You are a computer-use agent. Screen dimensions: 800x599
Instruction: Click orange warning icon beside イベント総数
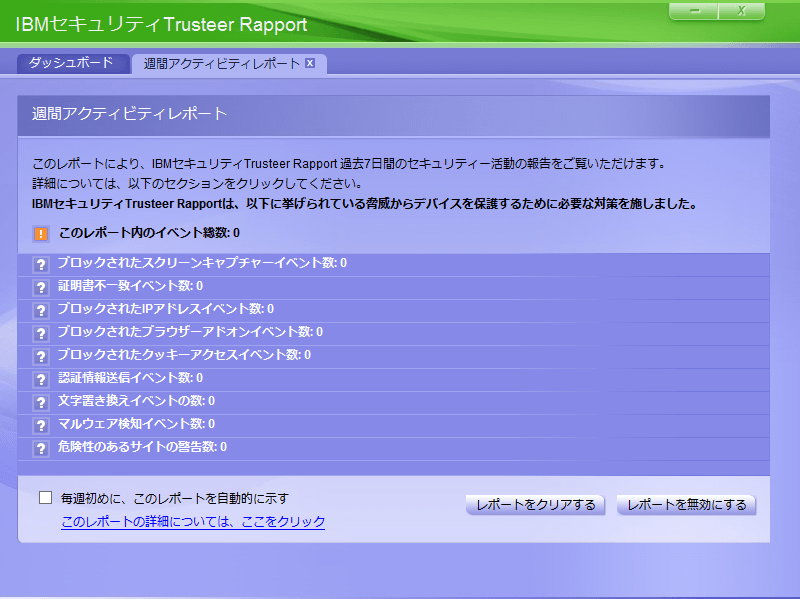pos(41,234)
